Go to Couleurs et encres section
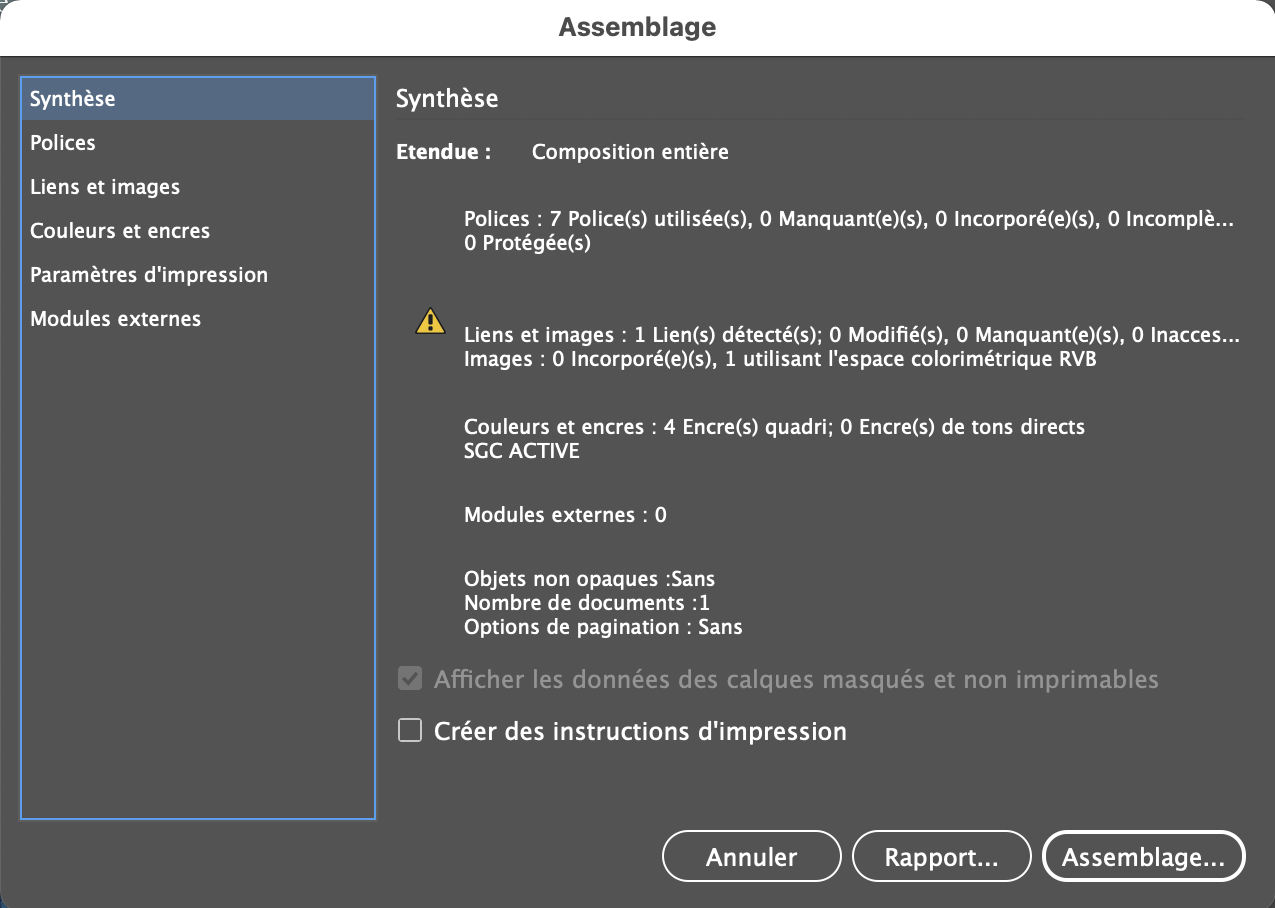 pos(120,231)
